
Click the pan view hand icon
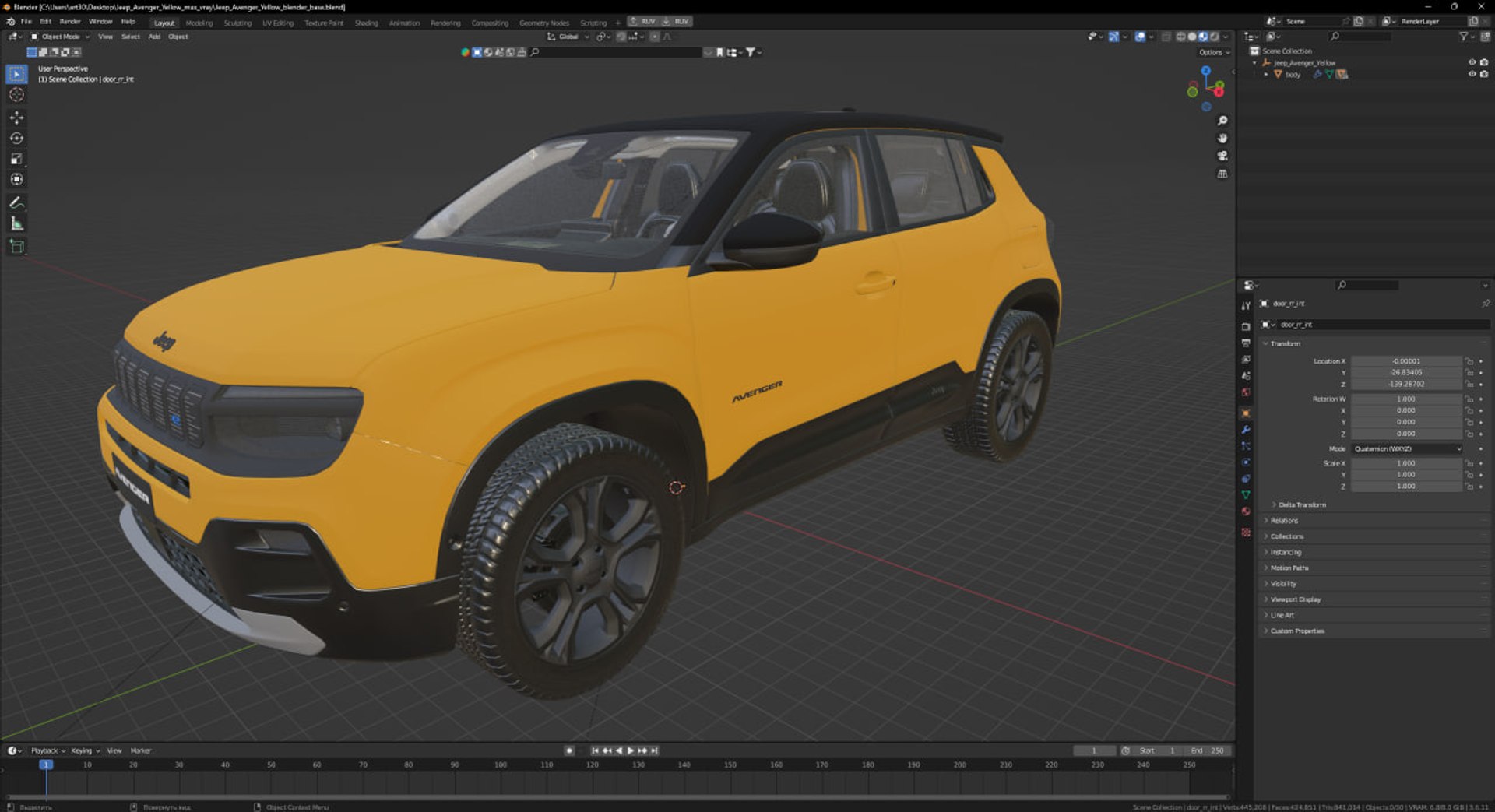click(1222, 139)
